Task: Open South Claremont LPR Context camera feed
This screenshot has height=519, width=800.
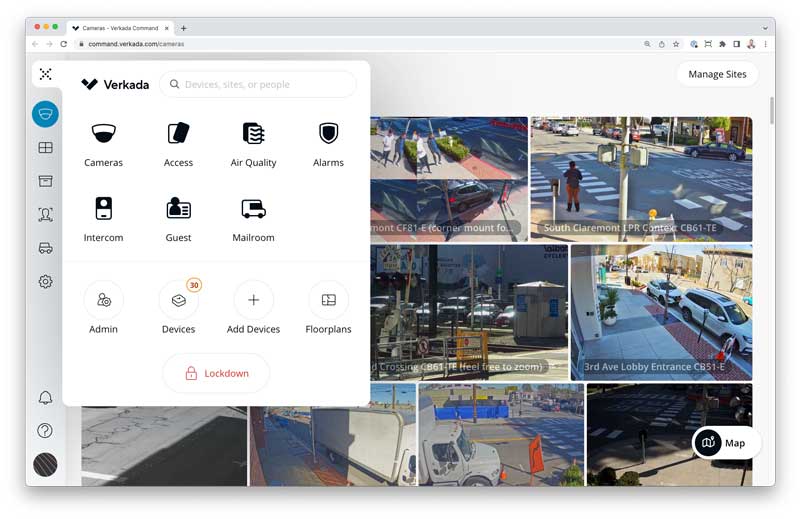Action: pyautogui.click(x=641, y=179)
